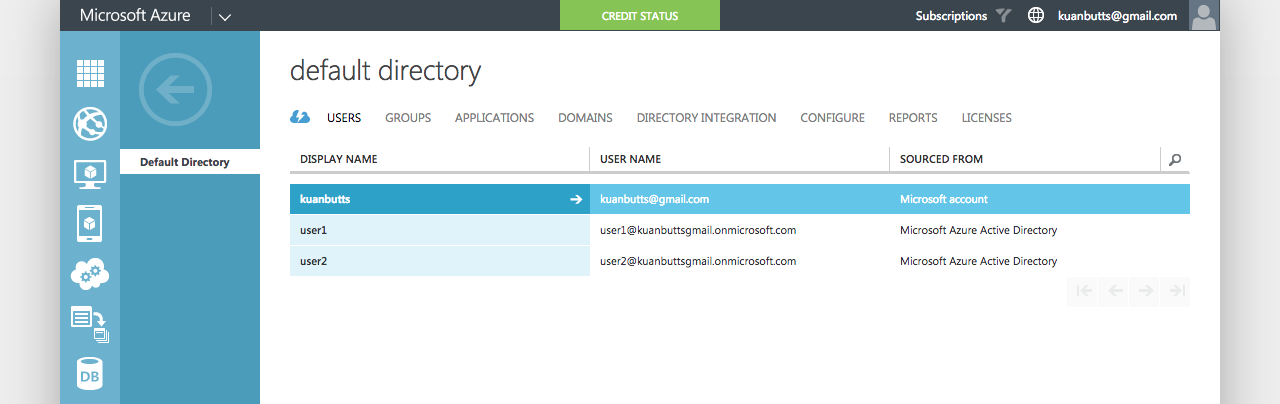The height and width of the screenshot is (404, 1280).
Task: Switch to the DOMAINS tab
Action: 585,118
